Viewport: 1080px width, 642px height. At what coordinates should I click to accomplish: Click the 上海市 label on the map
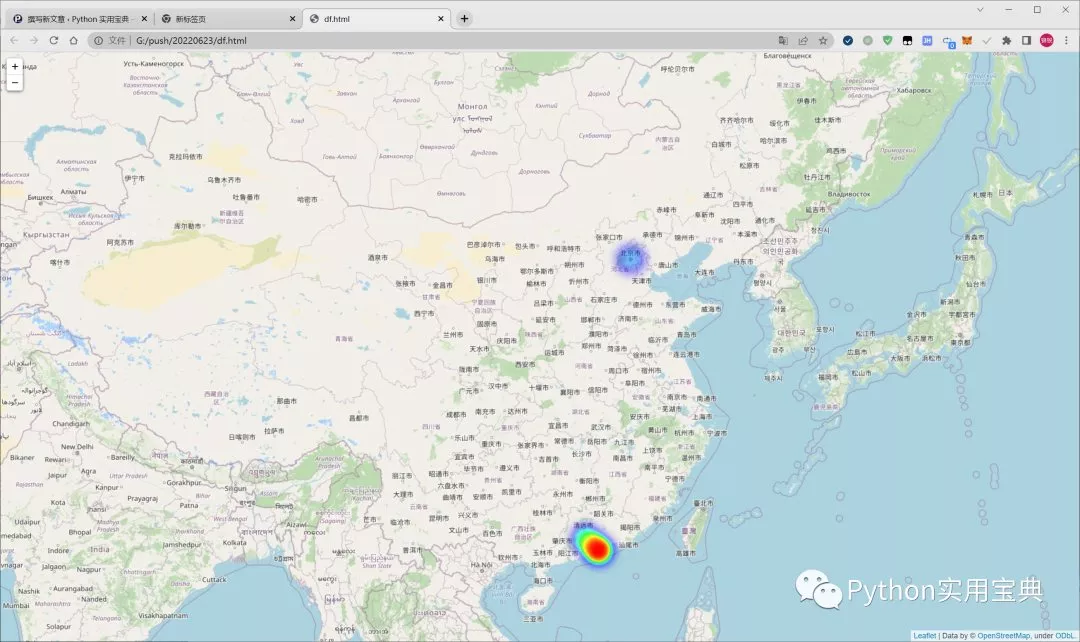click(x=702, y=417)
